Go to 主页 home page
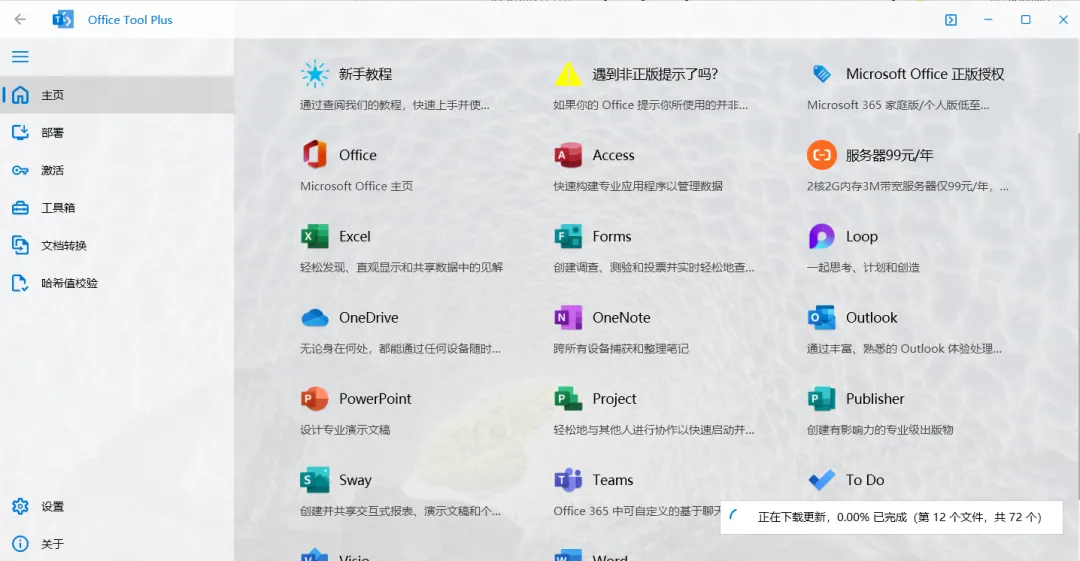Viewport: 1080px width, 561px height. [x=117, y=94]
